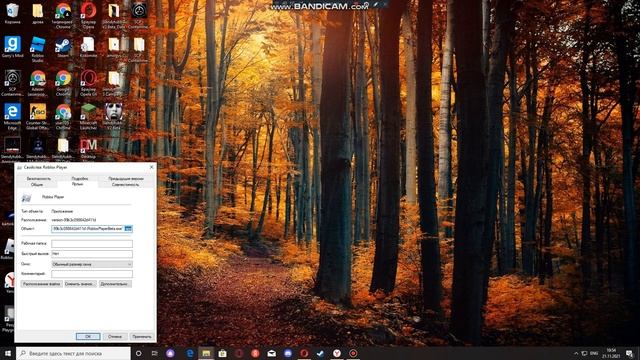This screenshot has height=360, width=640.
Task: Click the Расположение файла button
Action: click(x=42, y=284)
